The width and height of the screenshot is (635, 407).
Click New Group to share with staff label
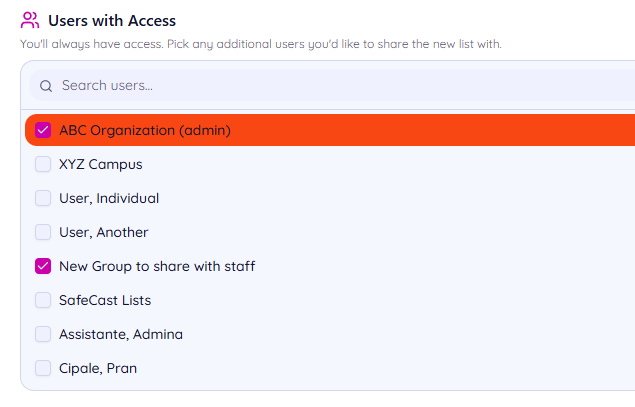click(x=157, y=266)
